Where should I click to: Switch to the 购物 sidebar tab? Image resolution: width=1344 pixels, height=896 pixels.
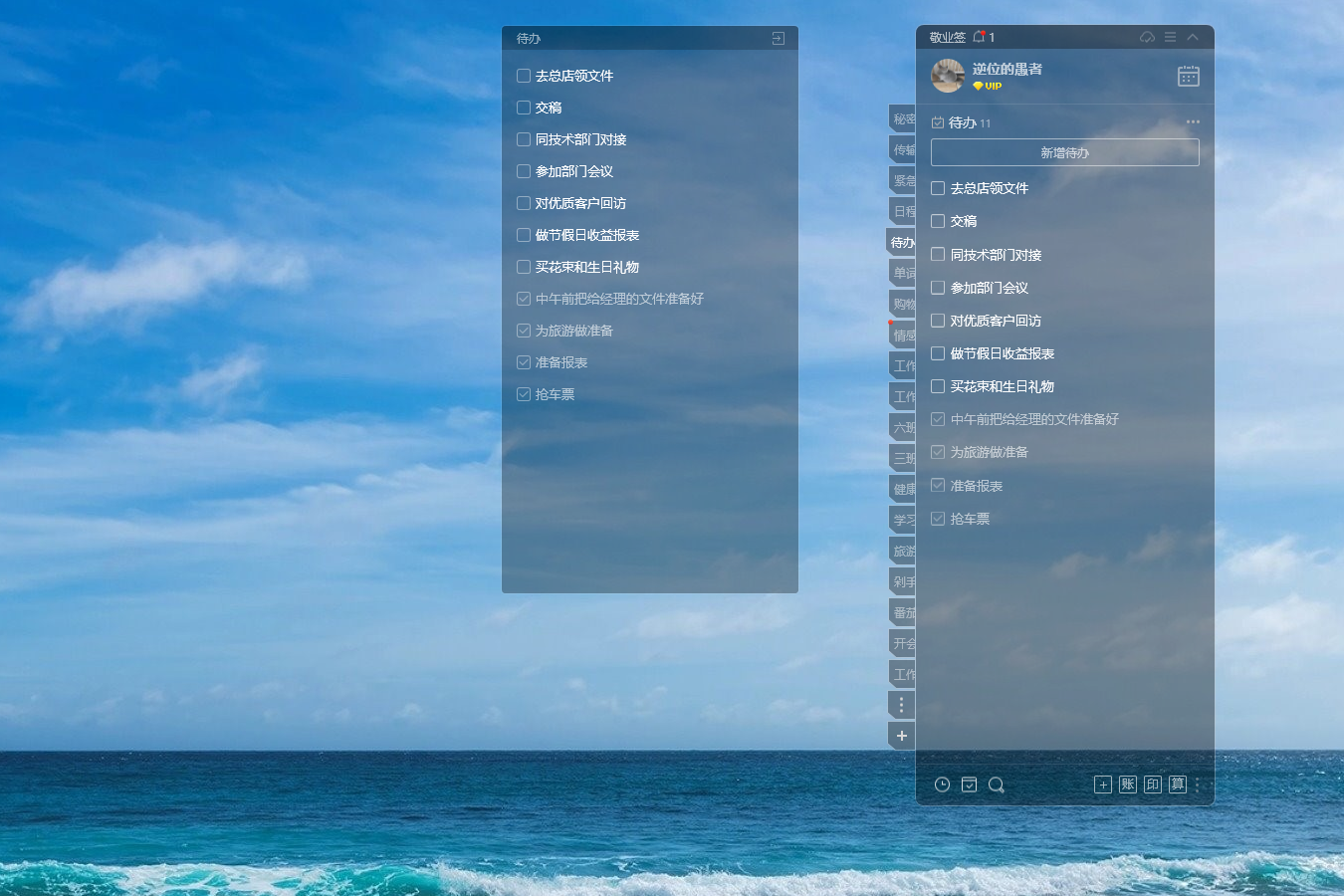pos(902,304)
